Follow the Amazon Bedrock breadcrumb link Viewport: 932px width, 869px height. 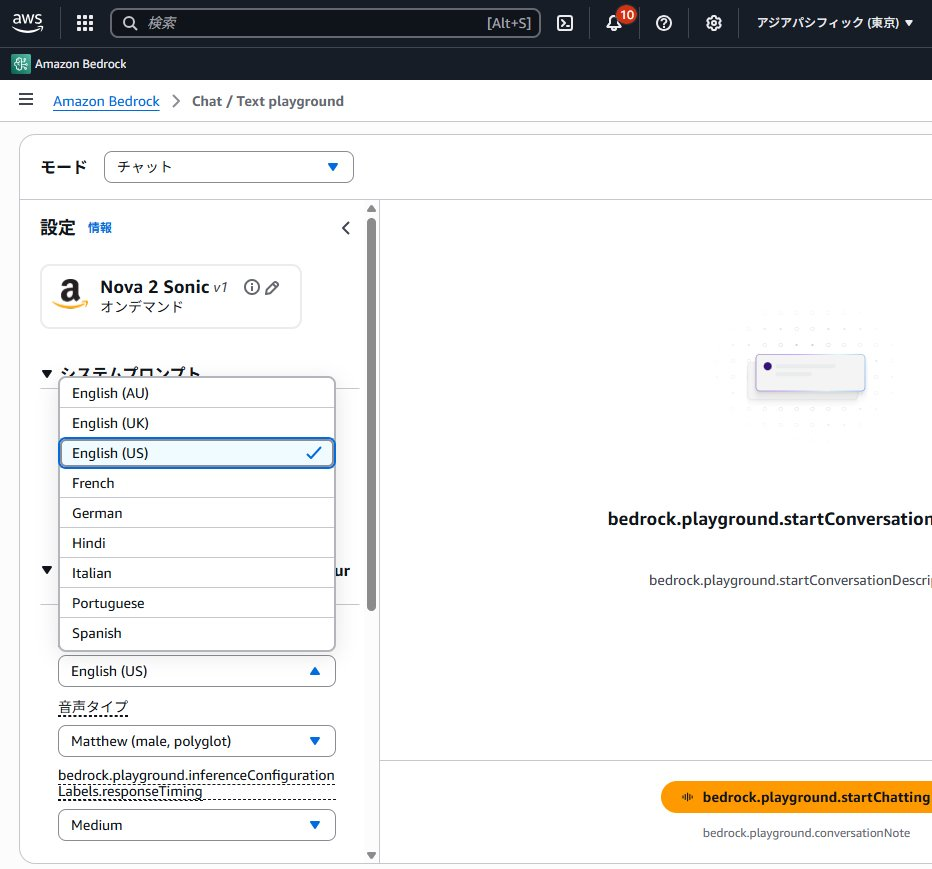(106, 101)
